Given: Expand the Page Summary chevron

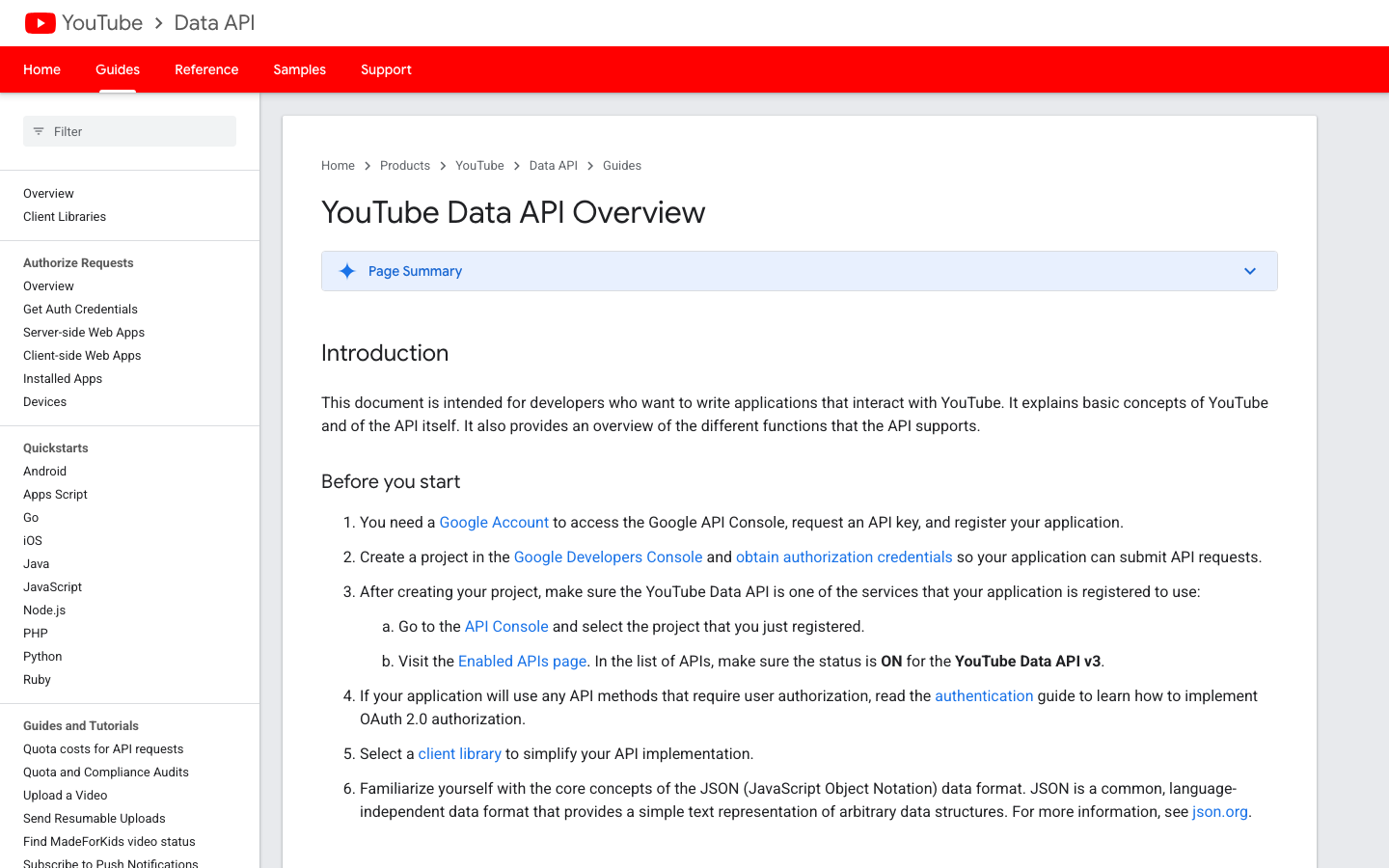Looking at the screenshot, I should point(1250,271).
